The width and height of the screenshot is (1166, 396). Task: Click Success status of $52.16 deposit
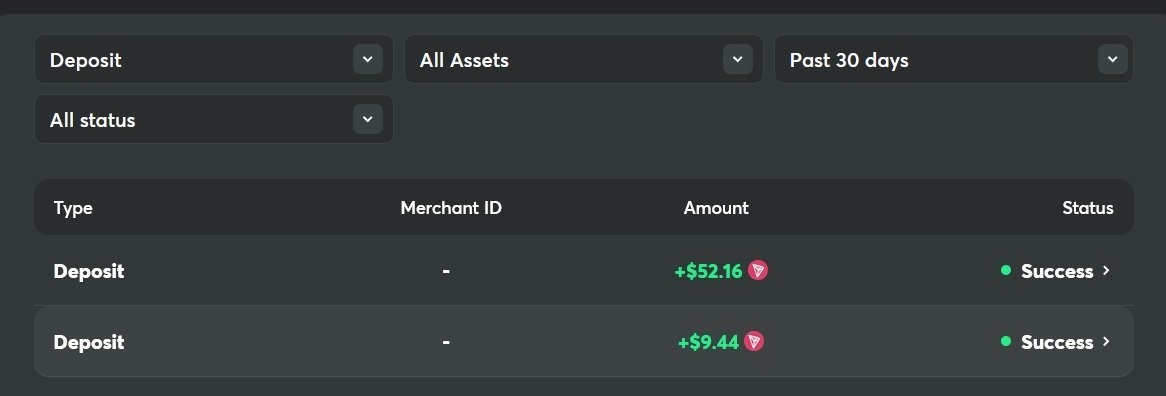1057,271
